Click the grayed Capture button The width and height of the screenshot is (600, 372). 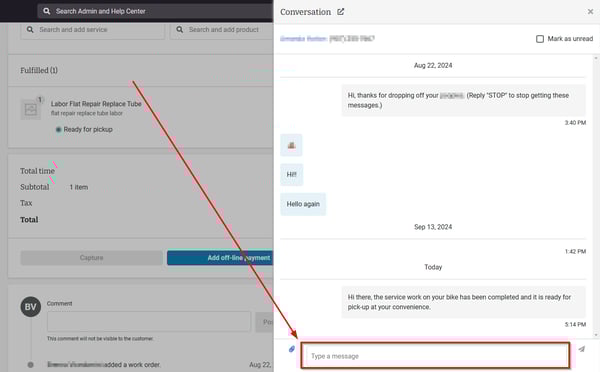pyautogui.click(x=91, y=258)
